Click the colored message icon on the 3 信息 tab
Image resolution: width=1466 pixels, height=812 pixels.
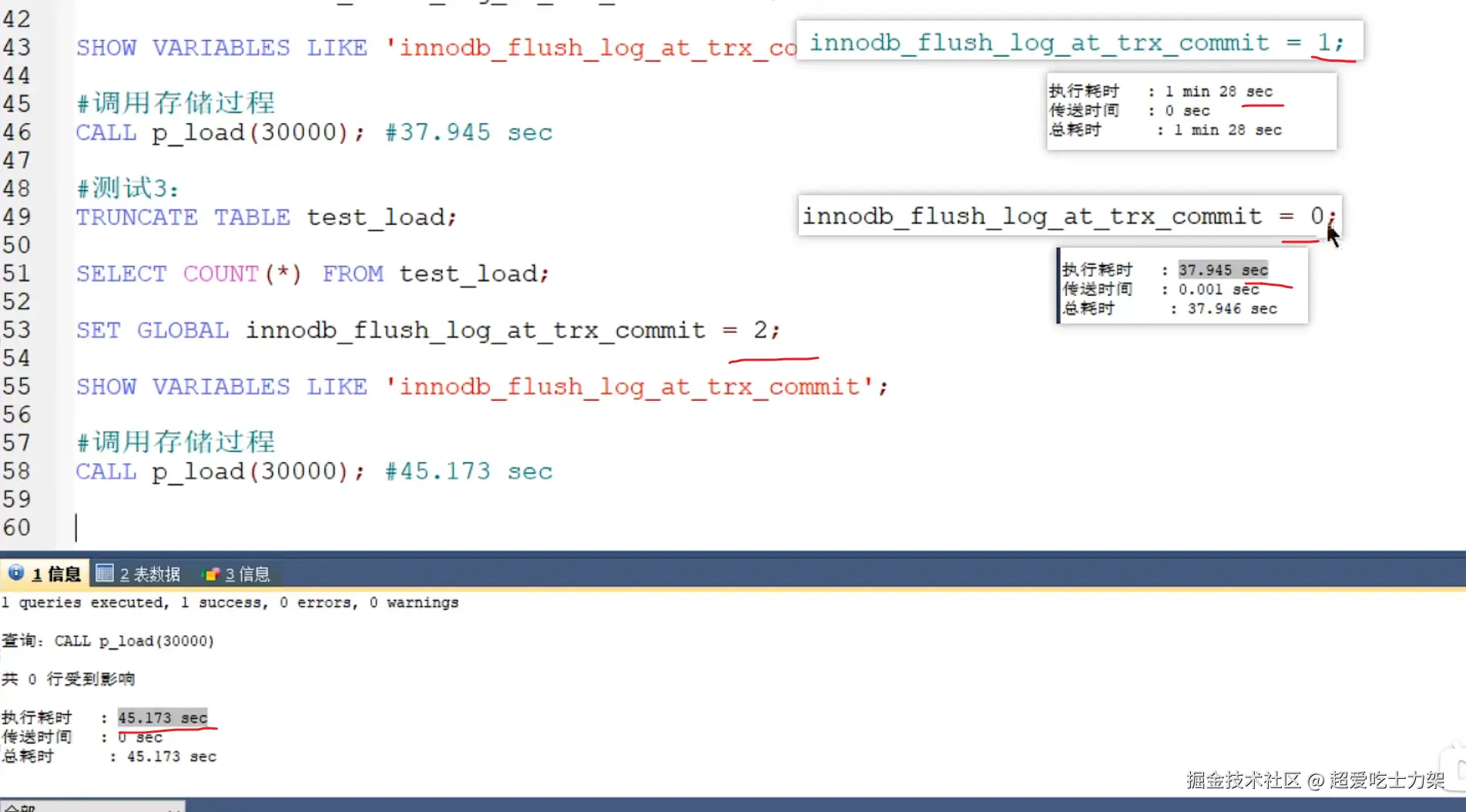click(213, 573)
